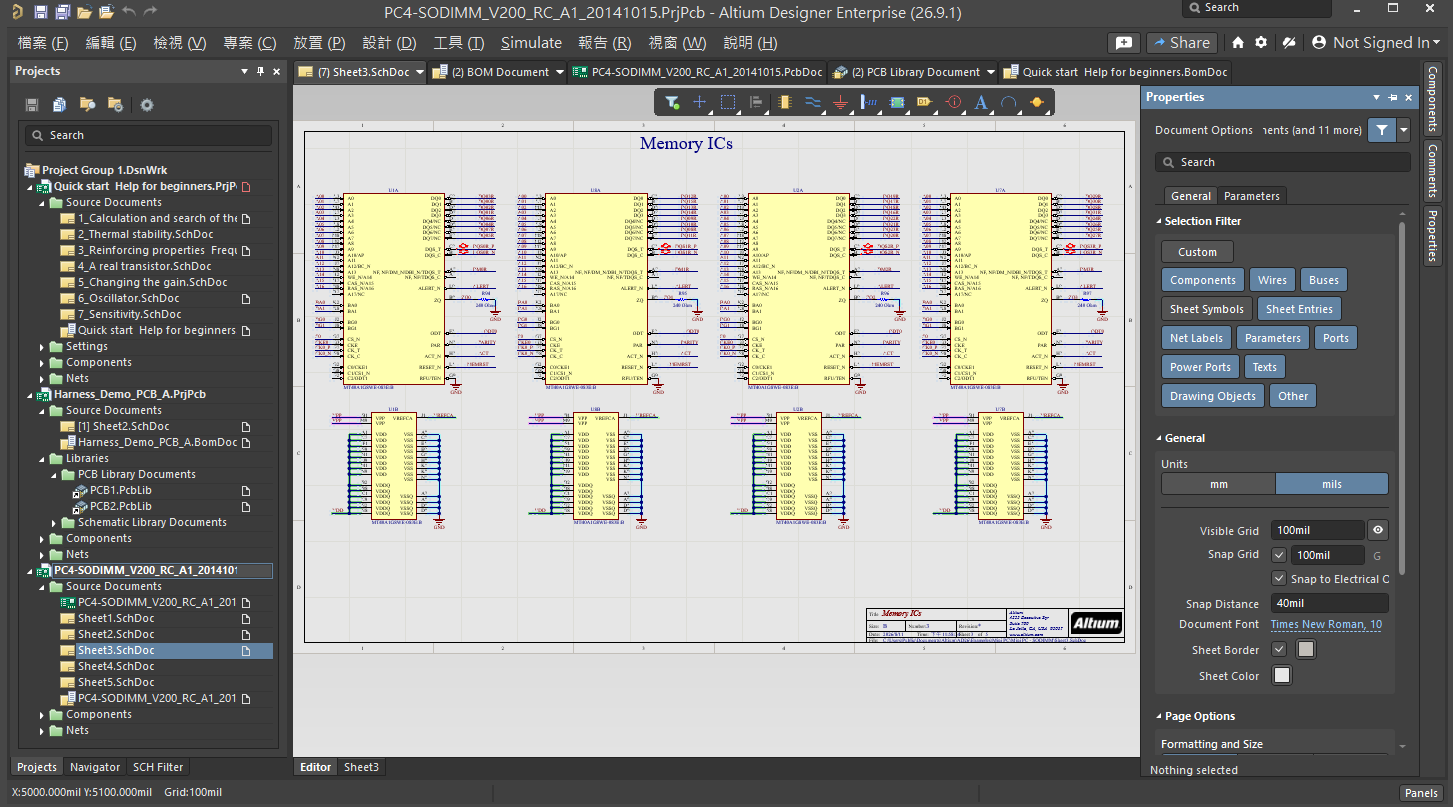The width and height of the screenshot is (1453, 807).
Task: Open the Simulate menu
Action: [x=531, y=43]
